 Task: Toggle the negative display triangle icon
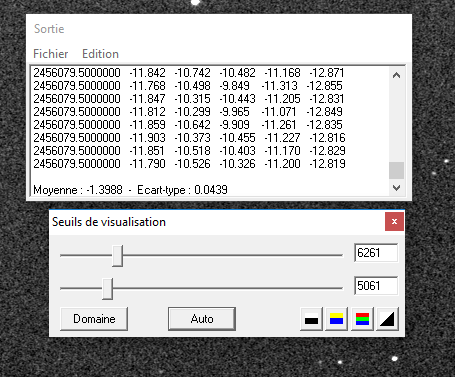pos(387,319)
